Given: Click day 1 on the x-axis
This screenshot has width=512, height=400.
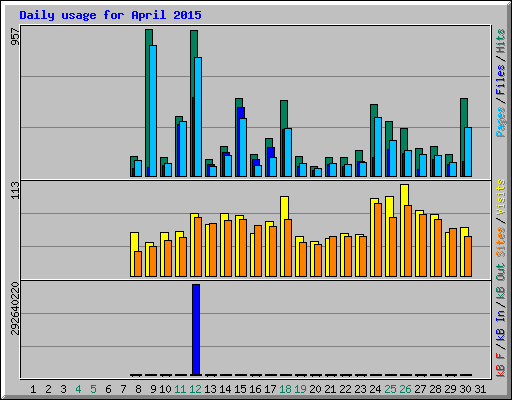Looking at the screenshot, I should (x=33, y=389).
